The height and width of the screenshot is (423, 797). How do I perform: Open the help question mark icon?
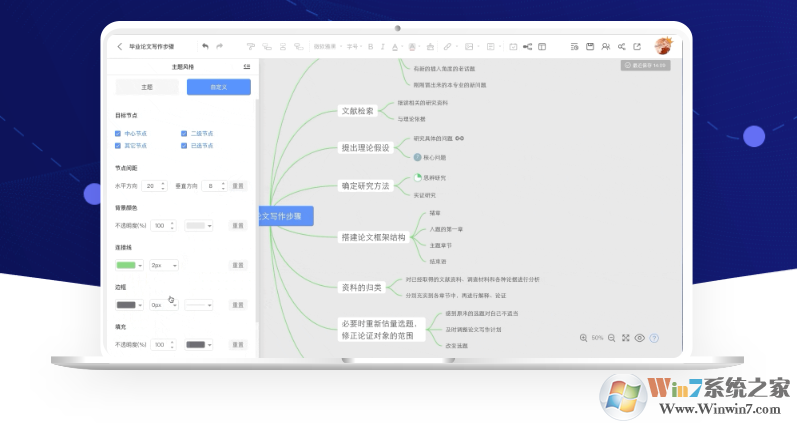pyautogui.click(x=654, y=338)
